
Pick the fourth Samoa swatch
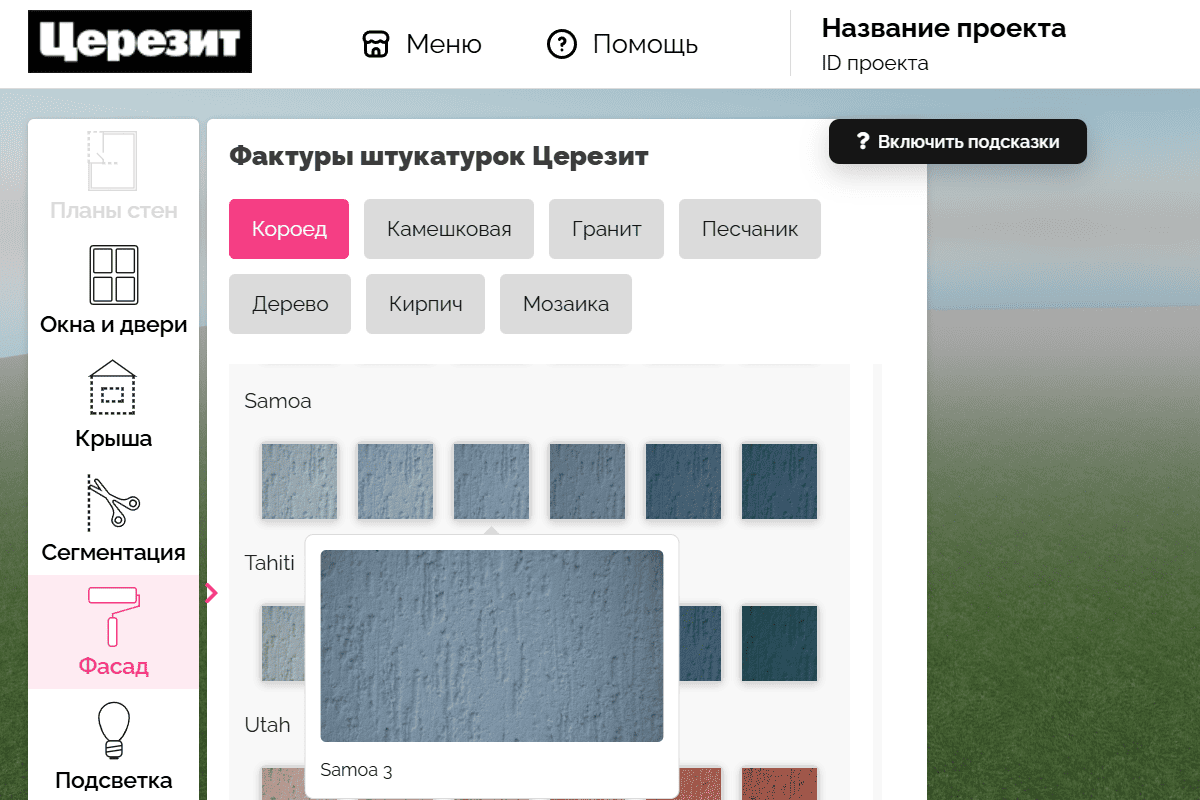(587, 481)
